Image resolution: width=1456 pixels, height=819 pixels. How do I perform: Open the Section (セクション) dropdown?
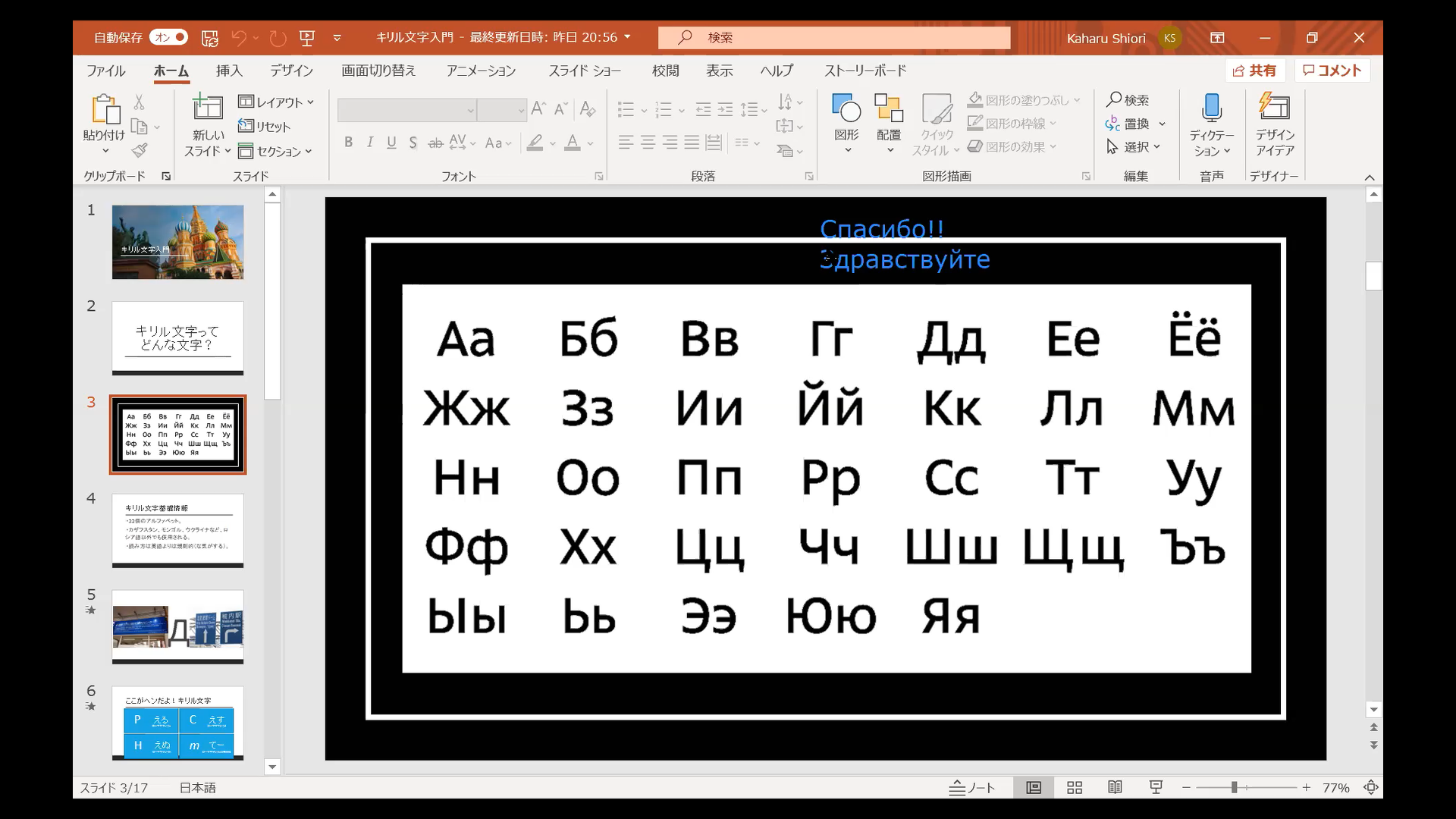(275, 152)
